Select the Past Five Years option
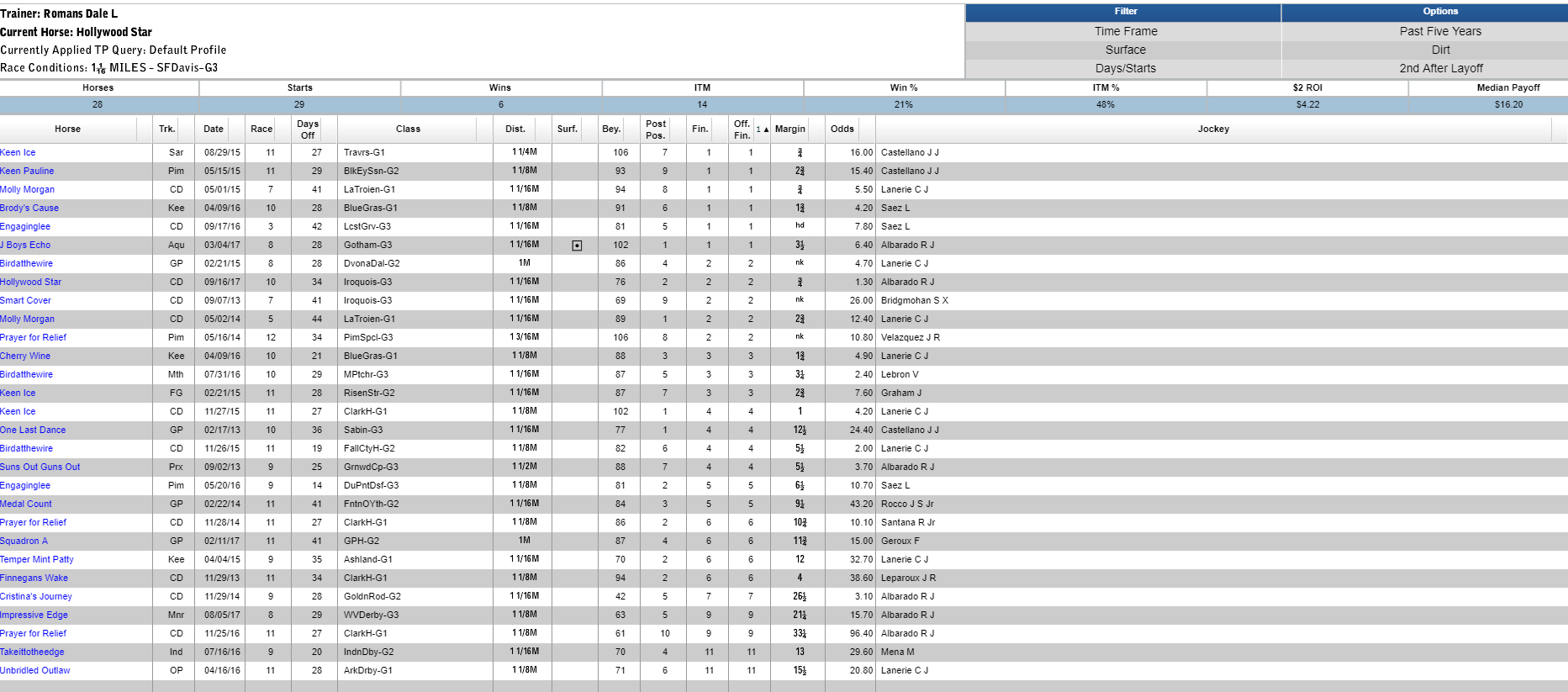This screenshot has height=692, width=1568. click(1440, 31)
